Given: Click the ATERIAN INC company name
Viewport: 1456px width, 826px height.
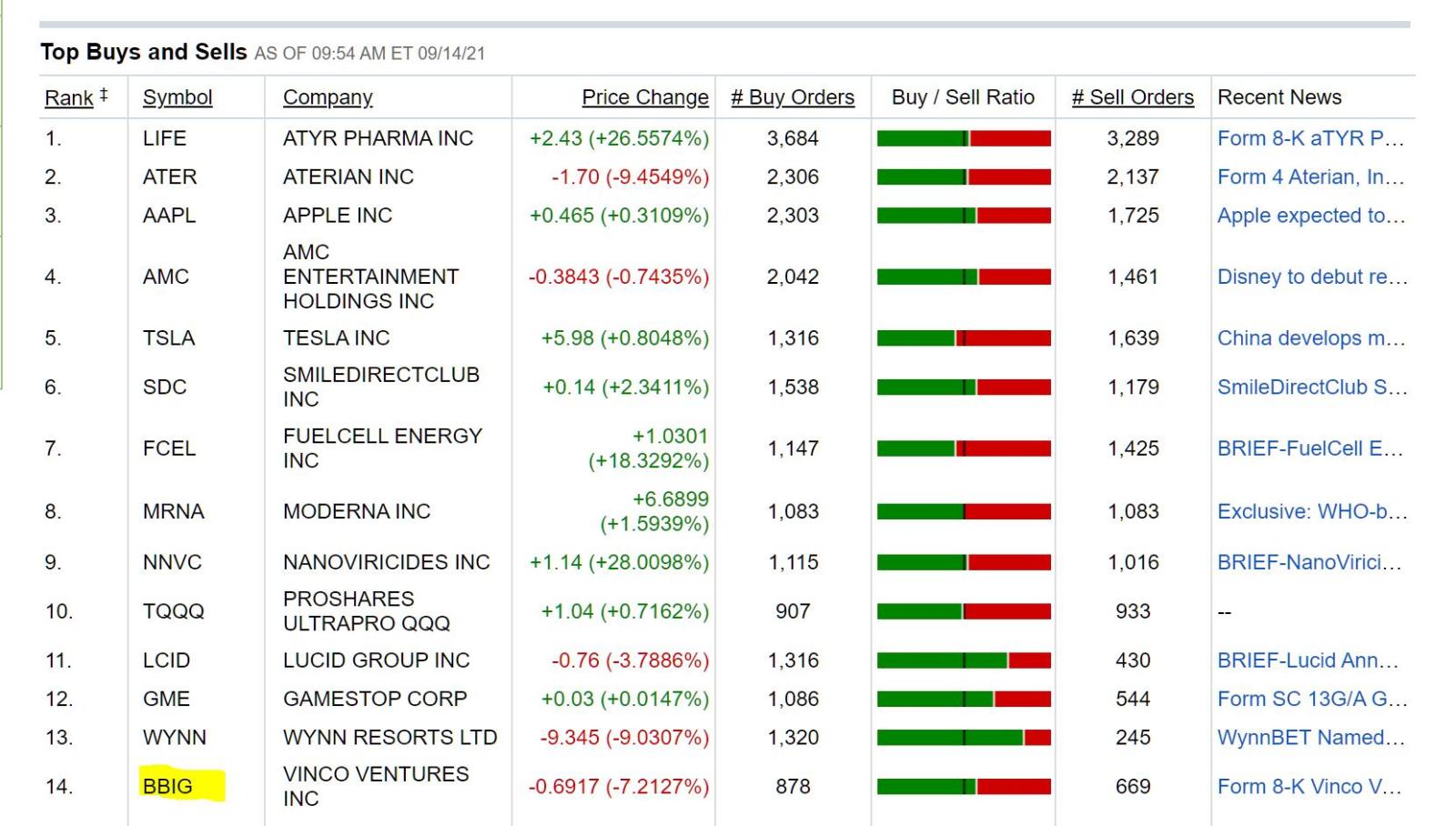Looking at the screenshot, I should (349, 176).
